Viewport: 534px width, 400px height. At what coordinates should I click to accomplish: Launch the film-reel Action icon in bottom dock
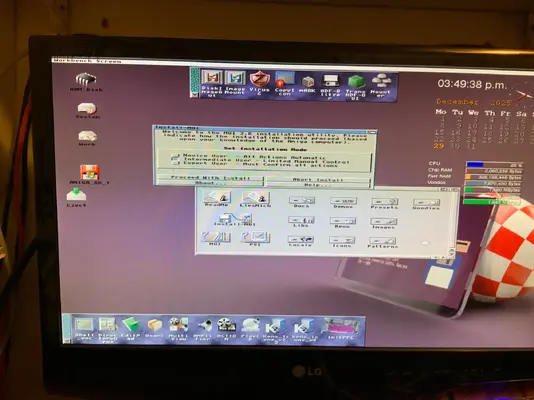(226, 329)
